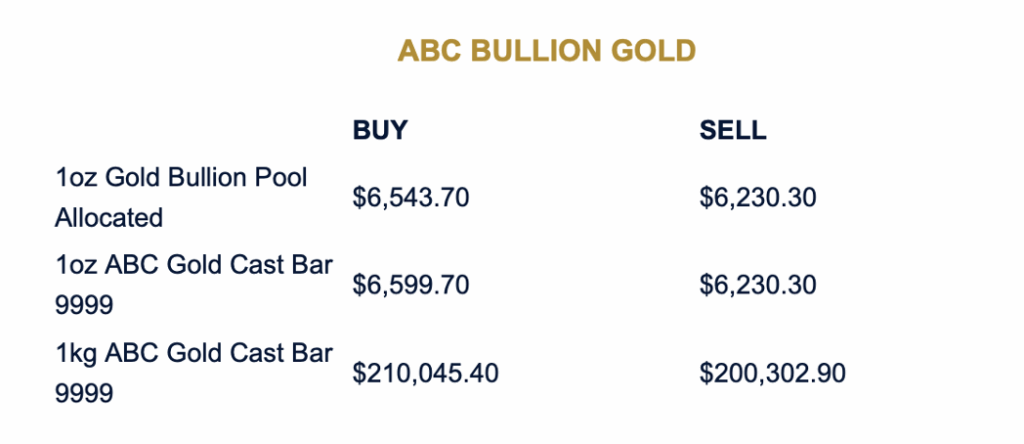Click the $6,543.70 buy price
Image resolution: width=1024 pixels, height=444 pixels.
click(x=411, y=197)
